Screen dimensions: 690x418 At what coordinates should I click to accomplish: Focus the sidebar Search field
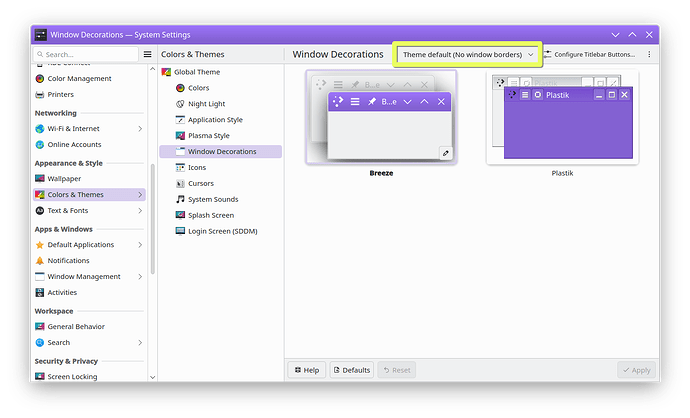point(86,54)
